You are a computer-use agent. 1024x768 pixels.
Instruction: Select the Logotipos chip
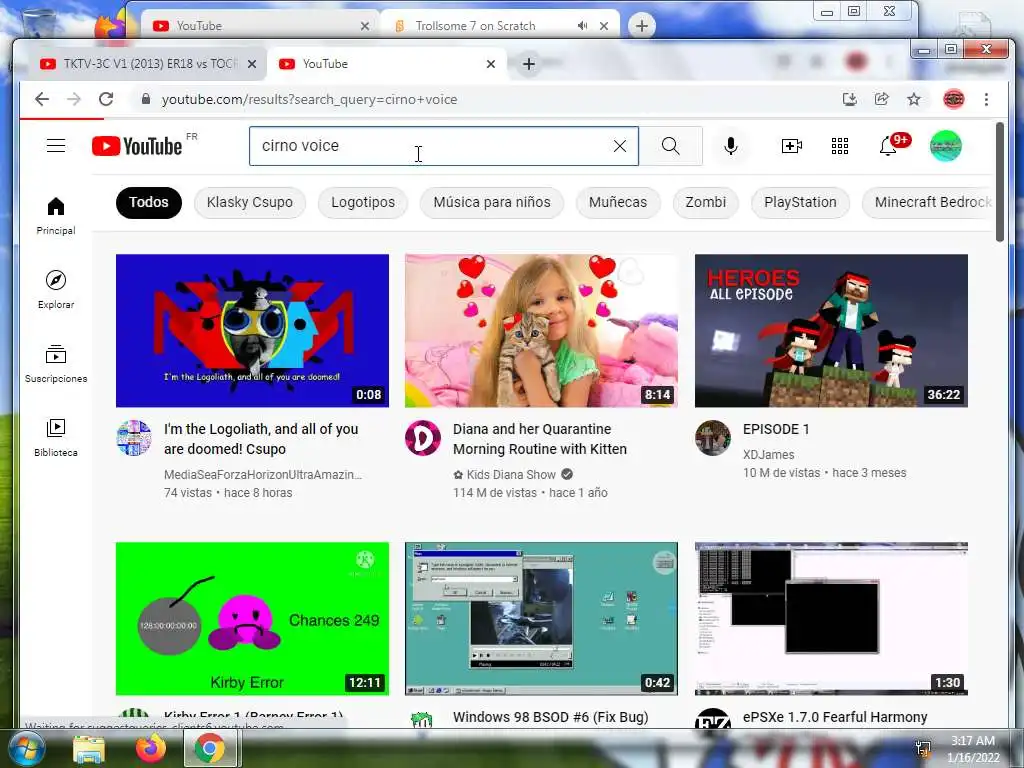coord(363,202)
